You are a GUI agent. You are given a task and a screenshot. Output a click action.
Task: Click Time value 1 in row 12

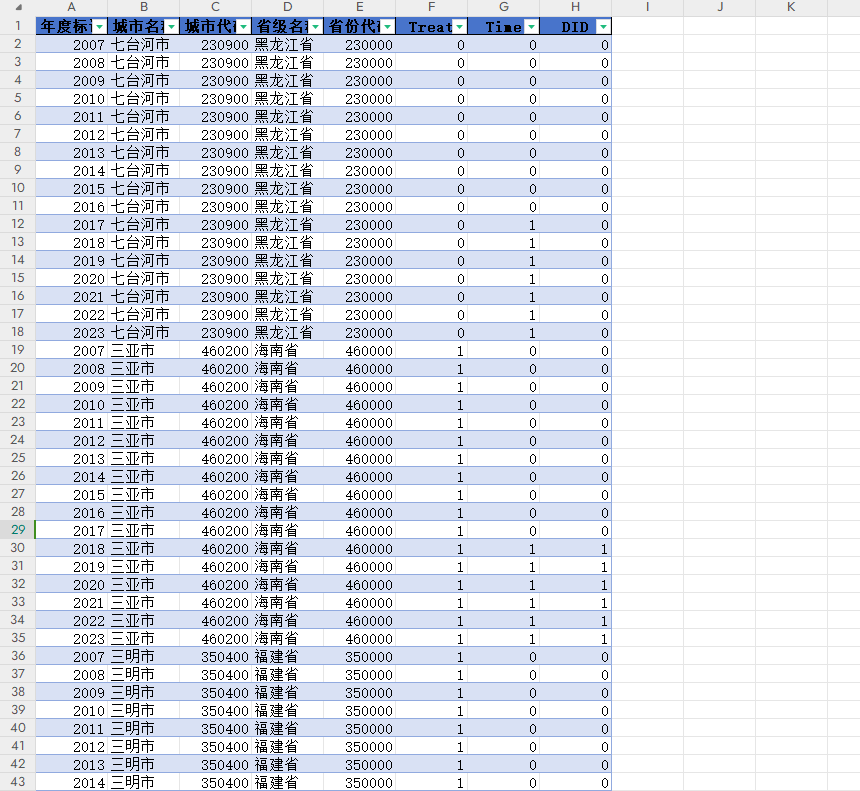pyautogui.click(x=503, y=225)
